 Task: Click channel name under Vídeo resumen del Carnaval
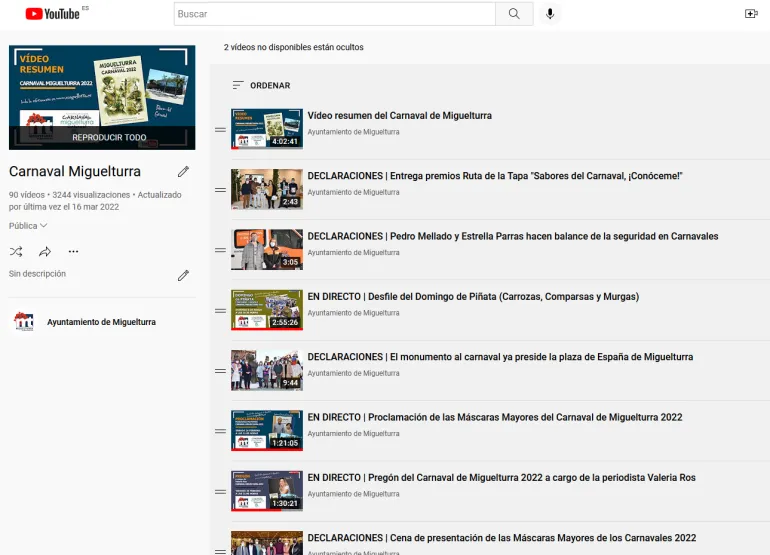pos(354,132)
